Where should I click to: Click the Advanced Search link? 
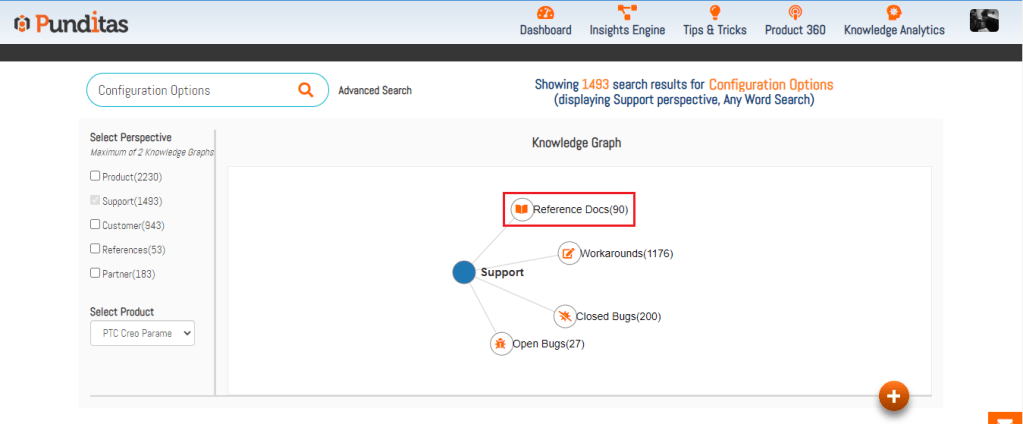click(374, 91)
